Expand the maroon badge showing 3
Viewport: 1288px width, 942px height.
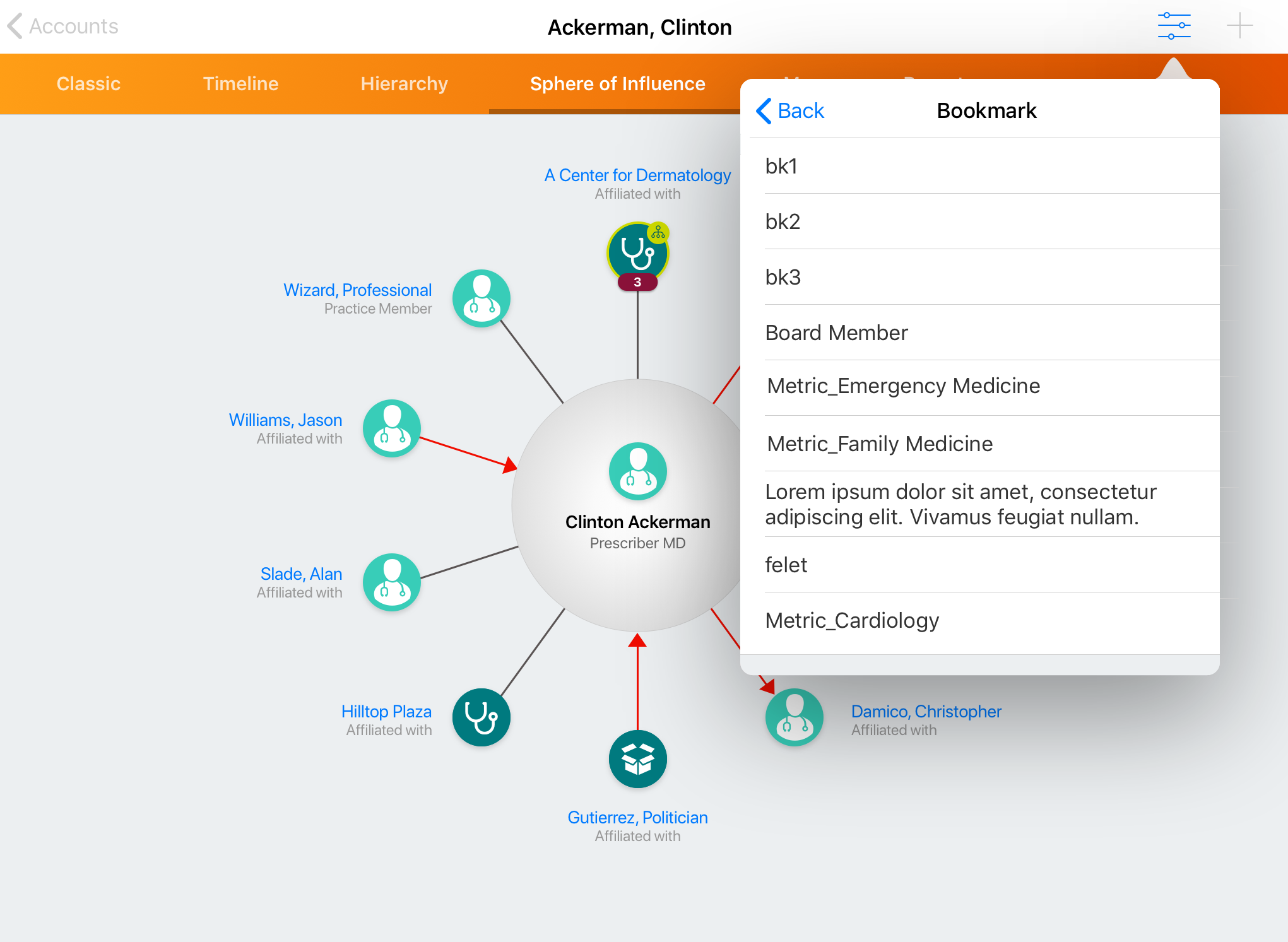pos(637,282)
